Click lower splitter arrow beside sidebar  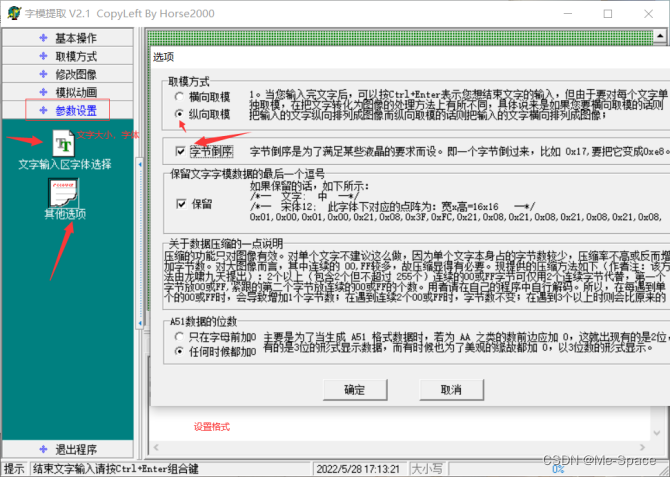[x=140, y=323]
